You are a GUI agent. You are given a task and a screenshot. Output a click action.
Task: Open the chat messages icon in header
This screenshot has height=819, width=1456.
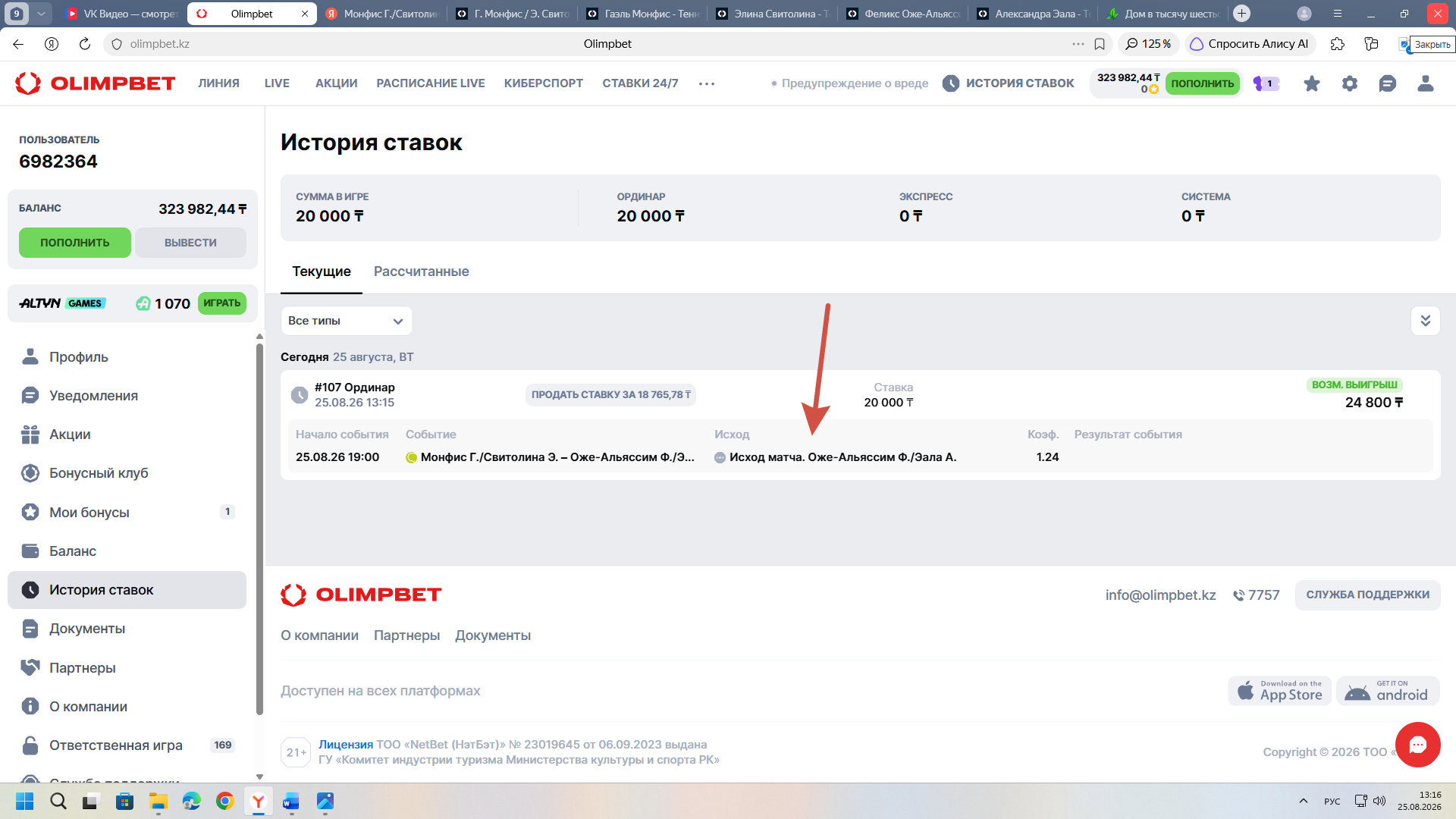click(1388, 83)
